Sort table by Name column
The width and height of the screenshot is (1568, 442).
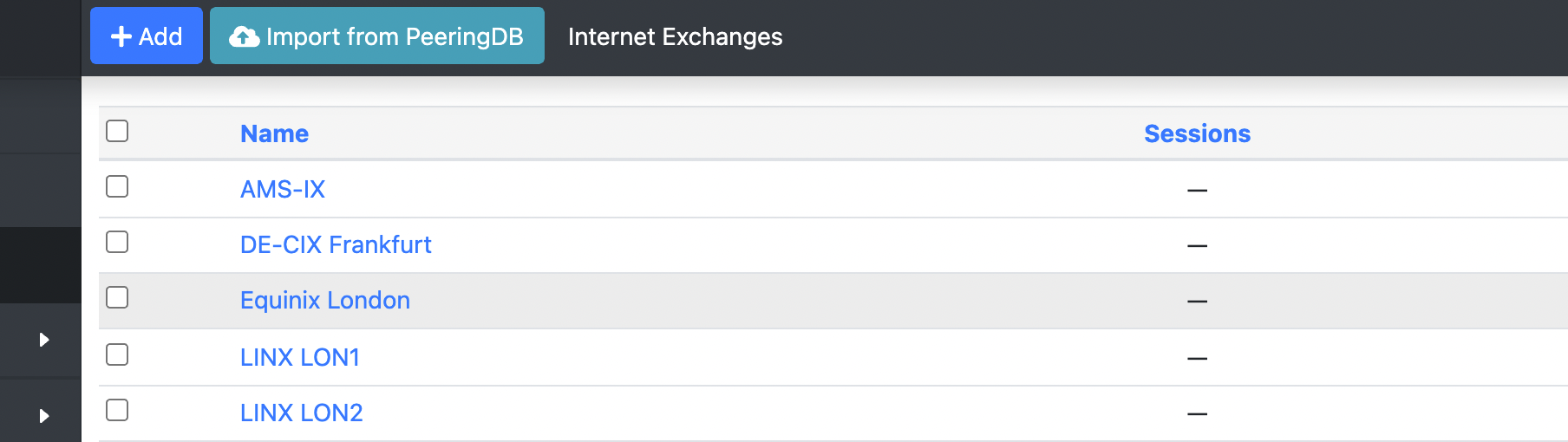click(x=274, y=133)
